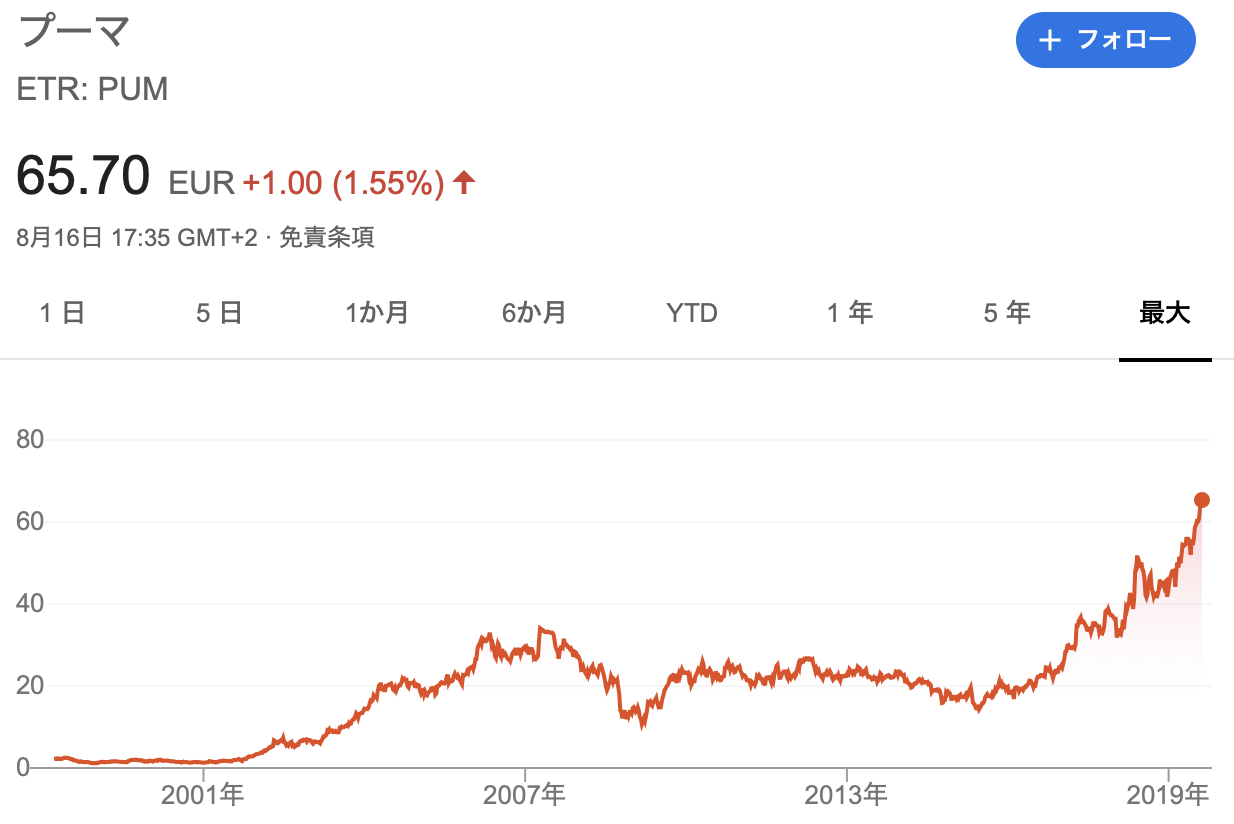1234x824 pixels.
Task: Click the orange endpoint dot on chart
Action: (1202, 500)
